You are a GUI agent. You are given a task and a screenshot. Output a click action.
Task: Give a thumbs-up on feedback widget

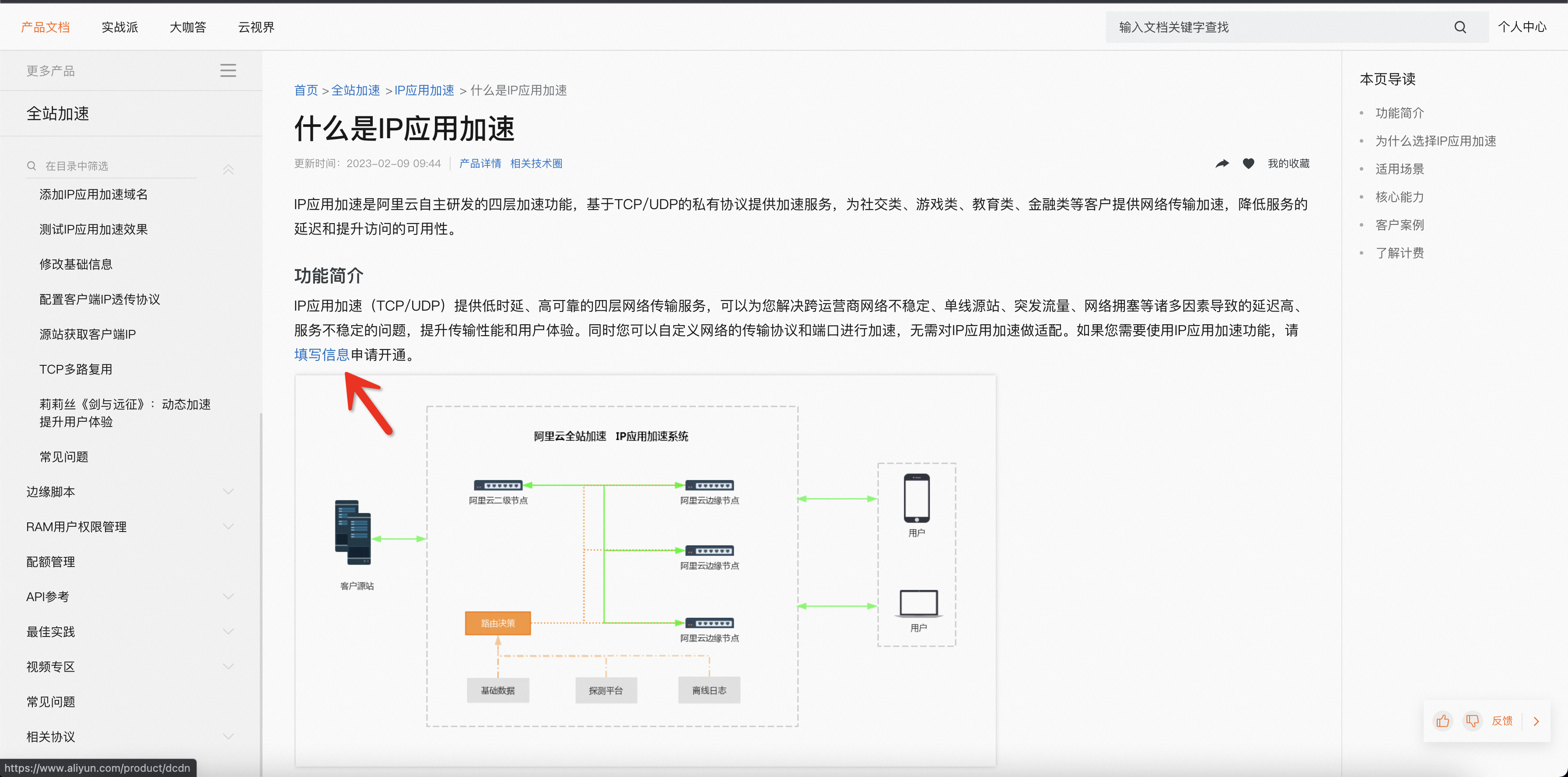point(1442,721)
